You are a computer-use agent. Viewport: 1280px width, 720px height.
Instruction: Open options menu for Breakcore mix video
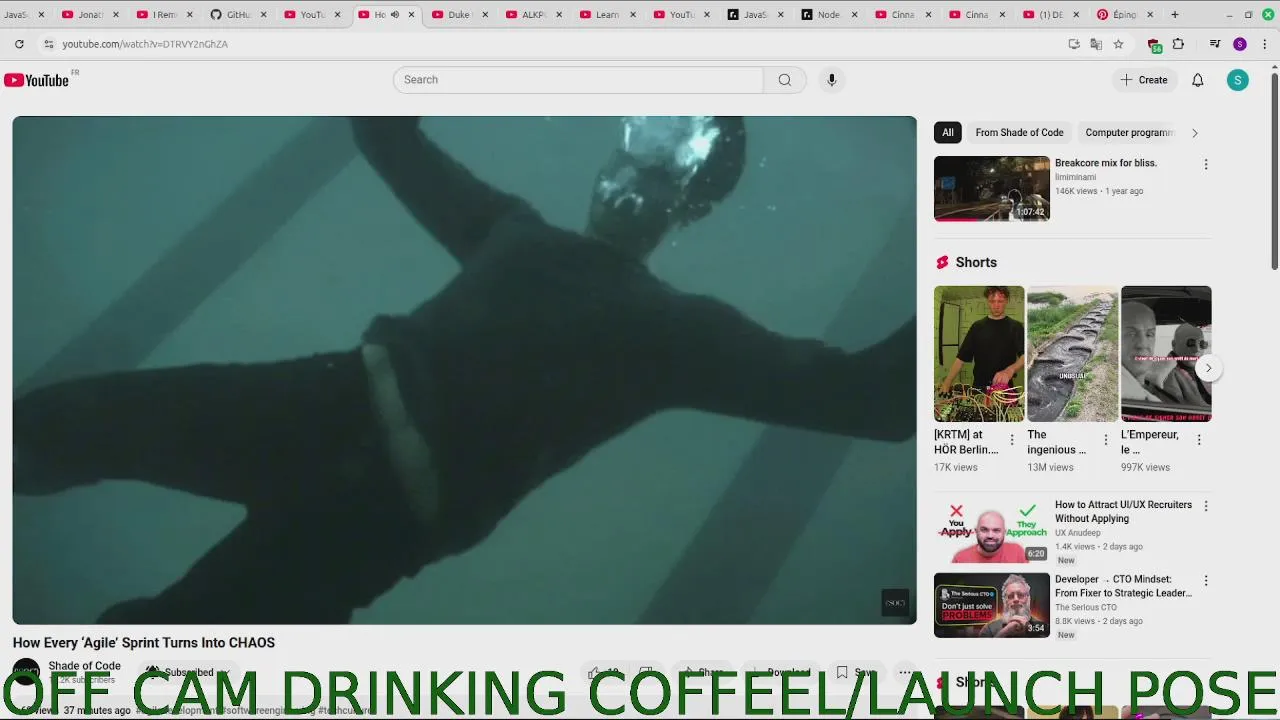pos(1205,164)
